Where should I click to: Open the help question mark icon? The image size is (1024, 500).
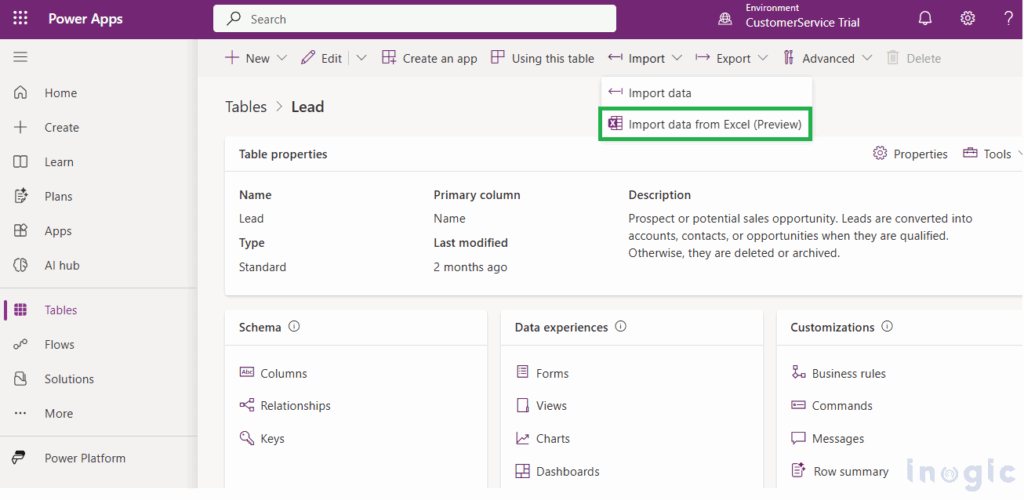[x=1008, y=19]
